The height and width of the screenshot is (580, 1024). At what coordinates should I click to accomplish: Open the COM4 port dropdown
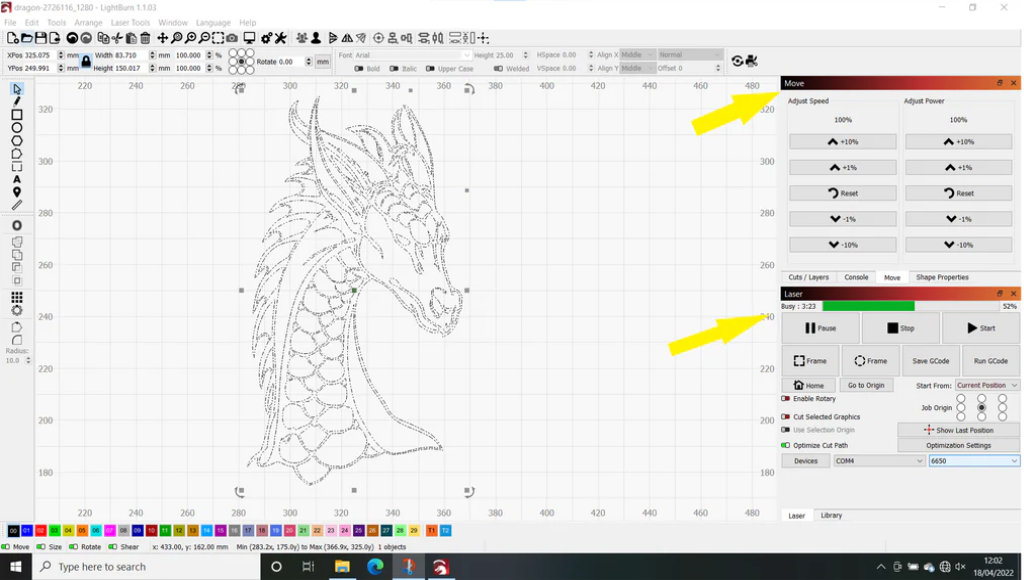click(879, 461)
